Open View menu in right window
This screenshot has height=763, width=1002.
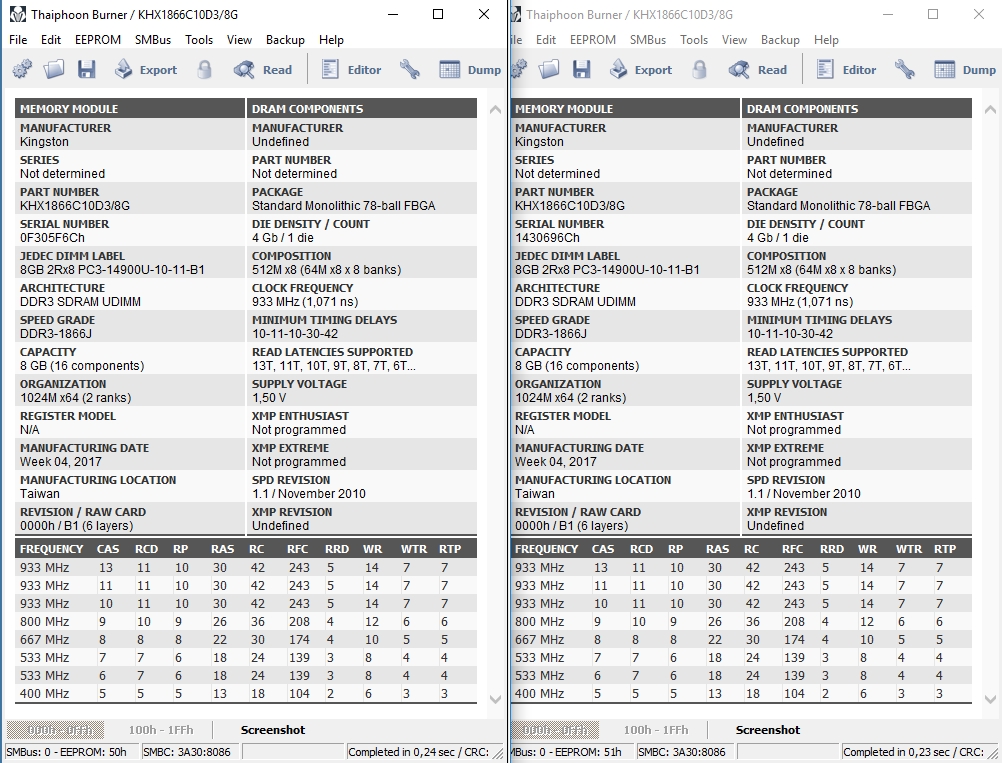click(x=734, y=40)
